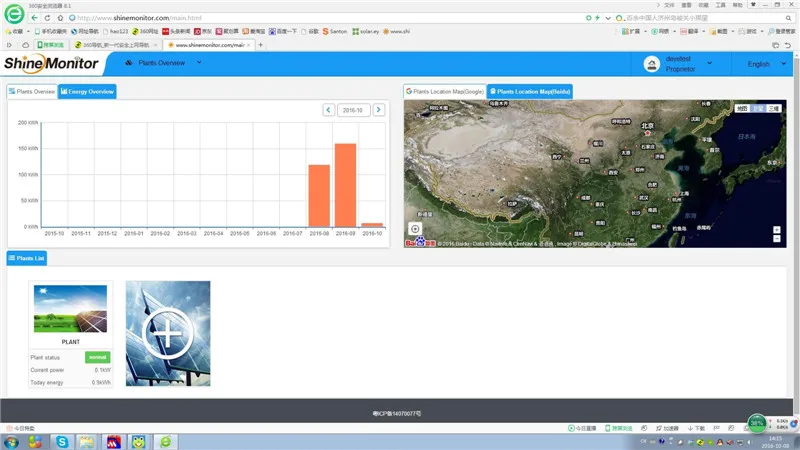The width and height of the screenshot is (800, 450).
Task: Click the 360 browser green logo
Action: pyautogui.click(x=14, y=14)
